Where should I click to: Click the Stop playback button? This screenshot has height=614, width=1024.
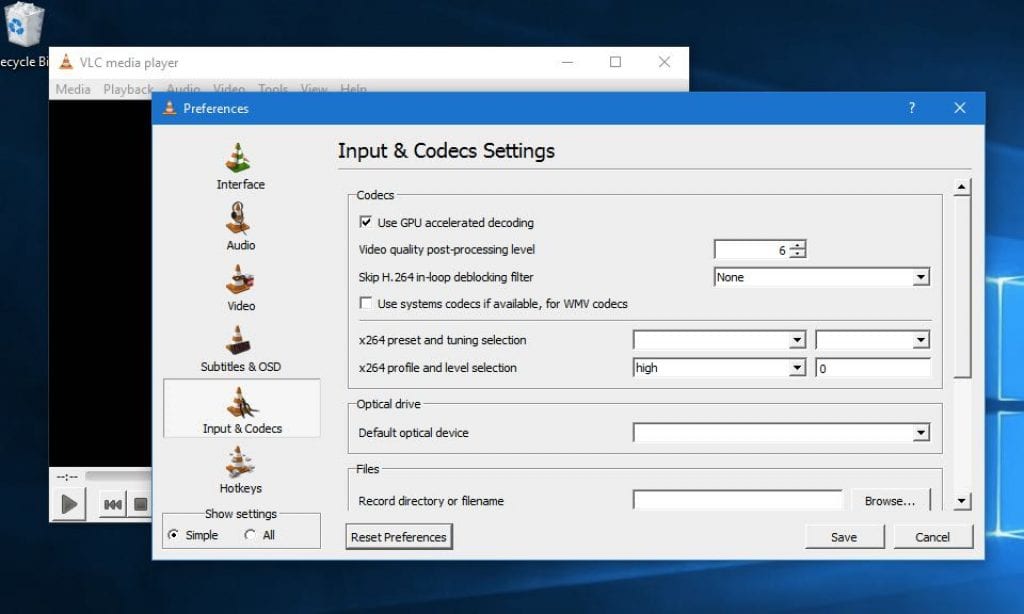pyautogui.click(x=140, y=503)
